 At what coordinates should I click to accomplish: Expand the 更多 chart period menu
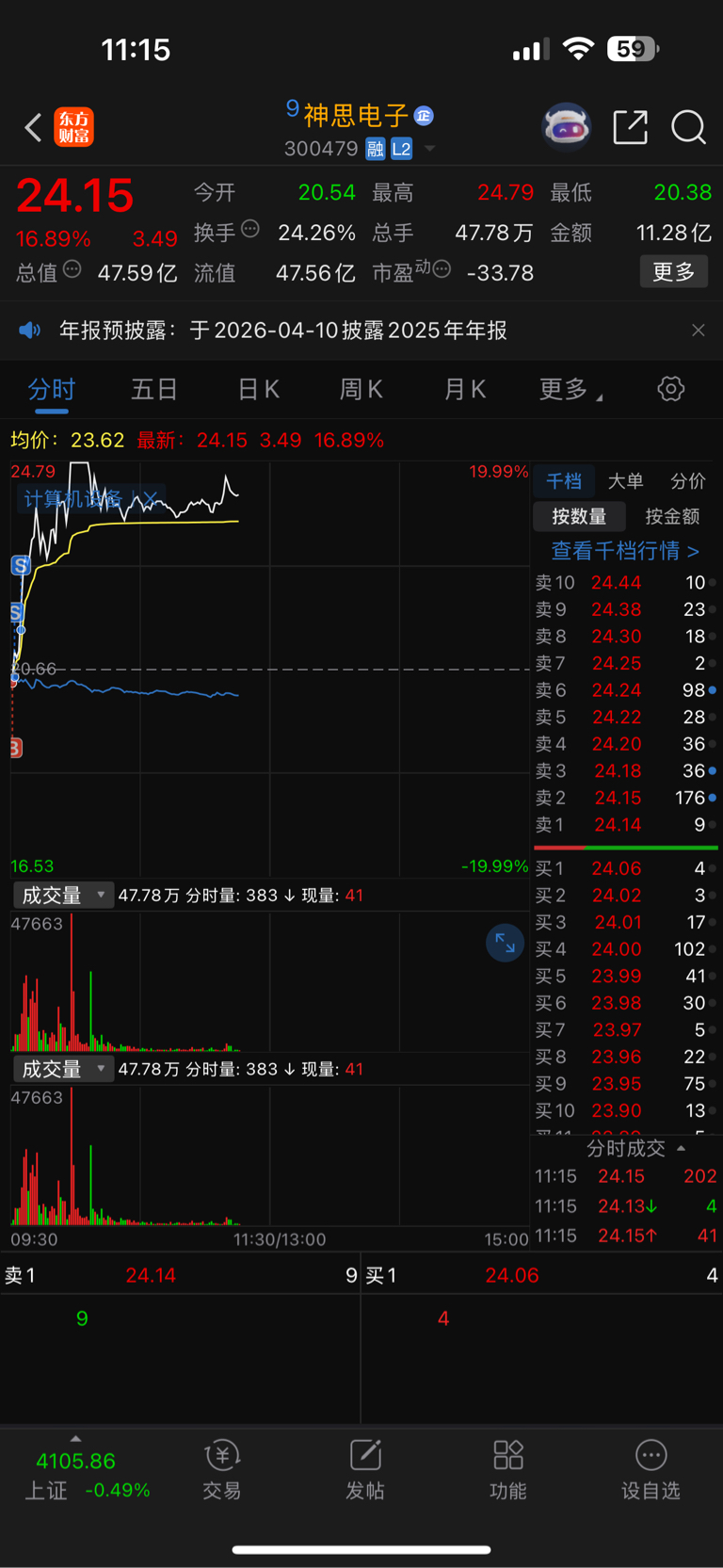570,390
